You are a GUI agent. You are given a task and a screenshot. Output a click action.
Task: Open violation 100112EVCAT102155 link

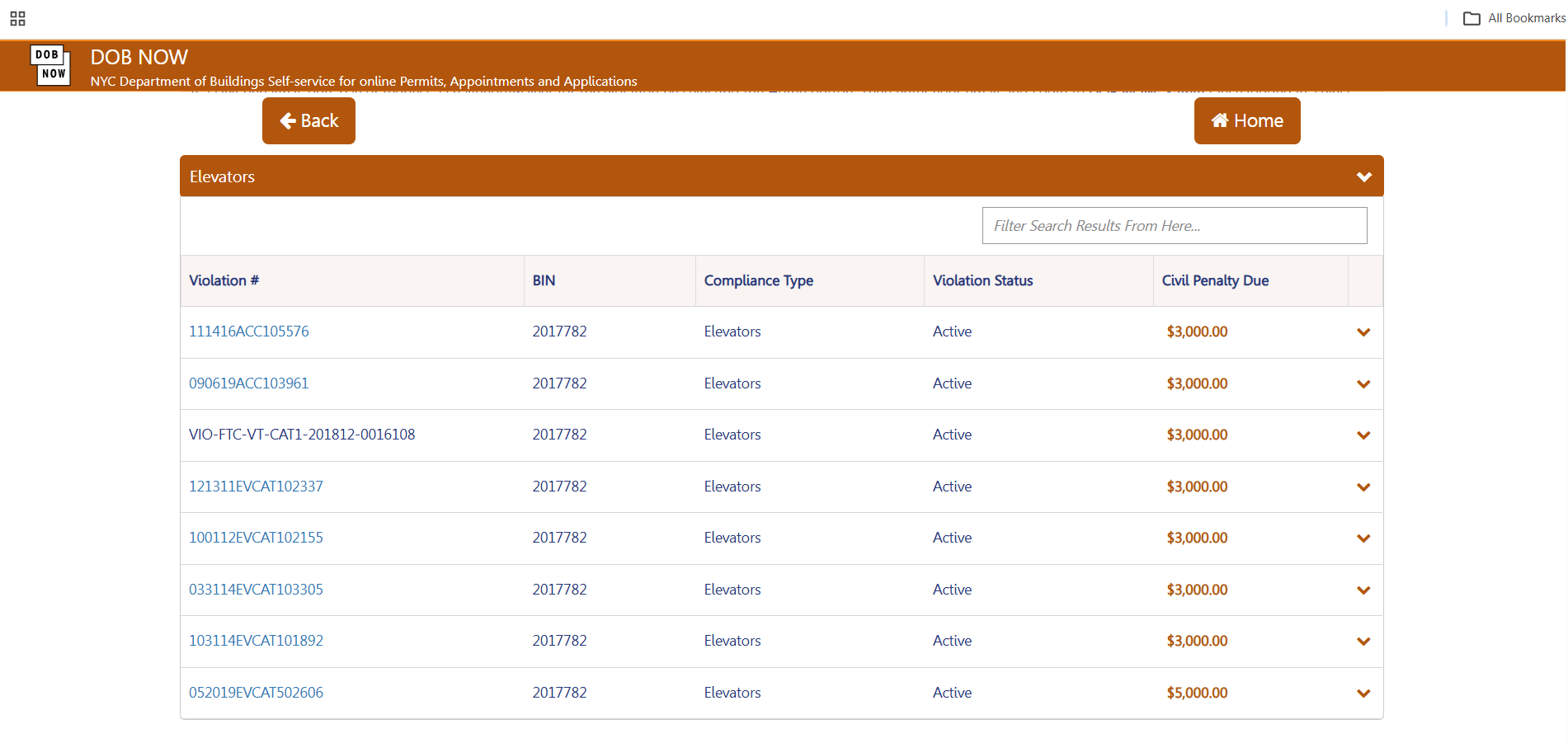[x=257, y=538]
